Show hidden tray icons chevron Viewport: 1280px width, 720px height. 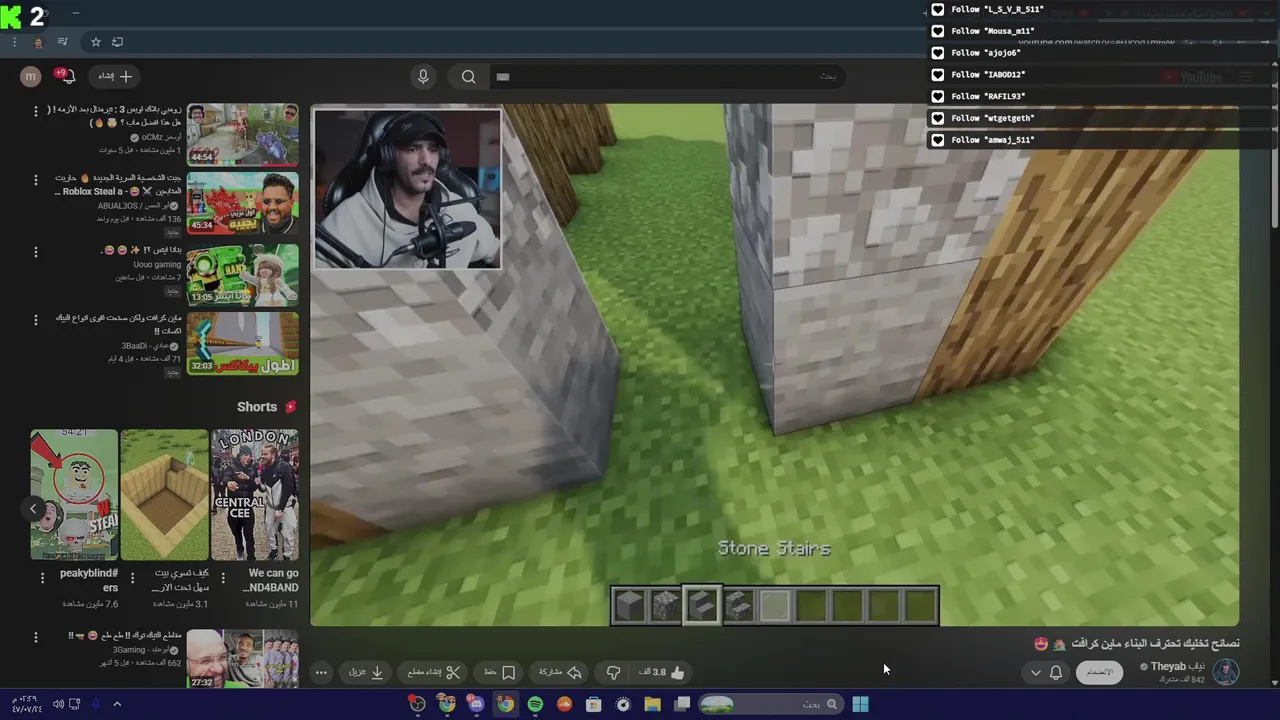coord(117,704)
